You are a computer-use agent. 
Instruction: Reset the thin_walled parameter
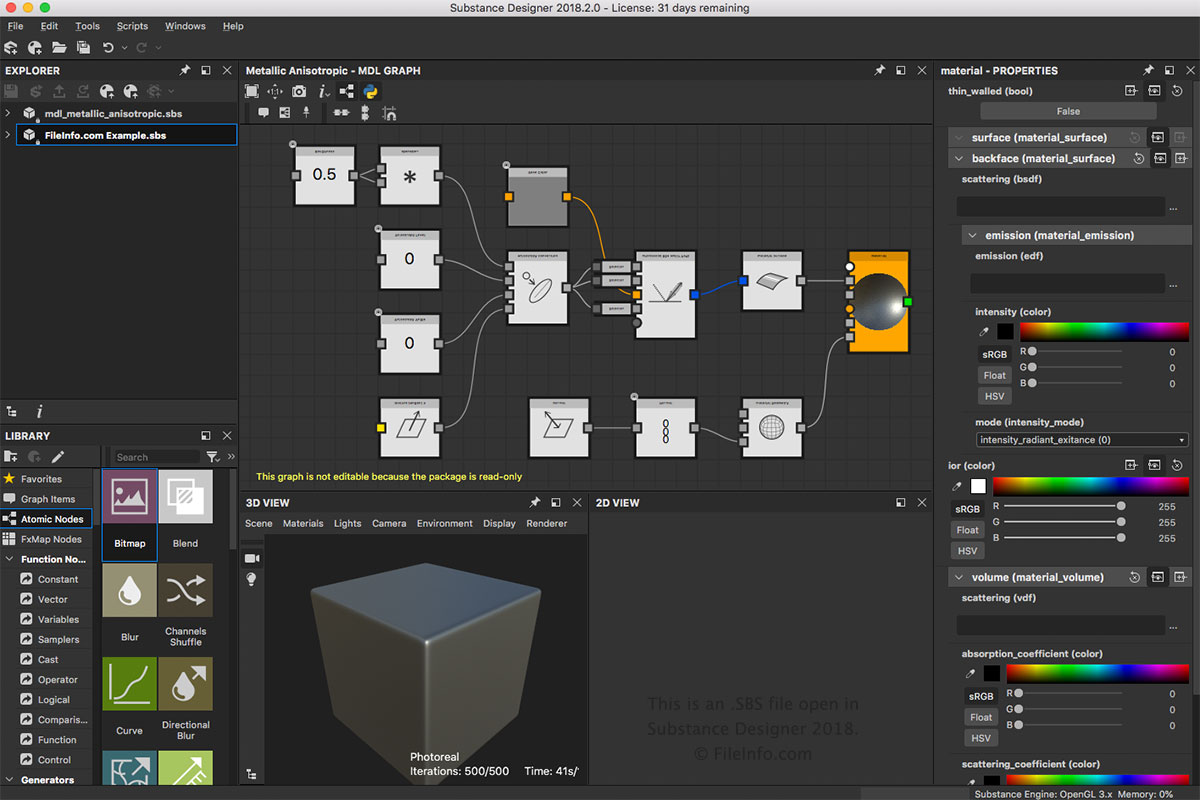1176,91
